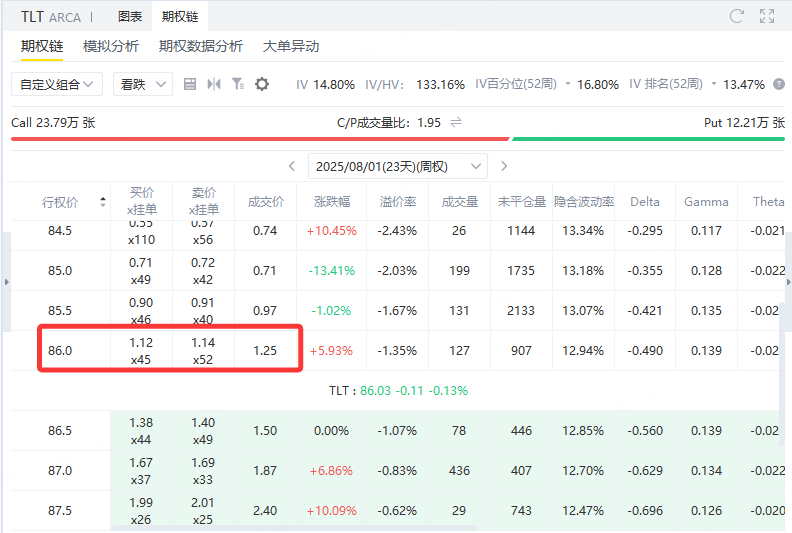Select the 期权链 sub-tab
The image size is (792, 533).
click(42, 46)
